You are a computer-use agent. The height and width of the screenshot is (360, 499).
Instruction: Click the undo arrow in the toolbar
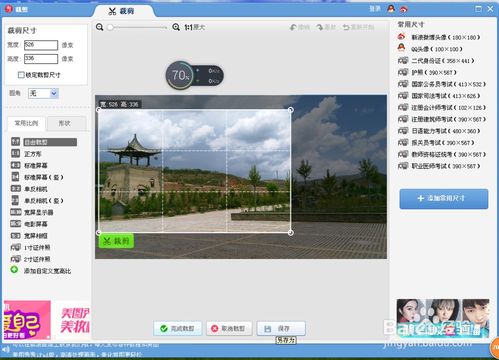point(293,27)
